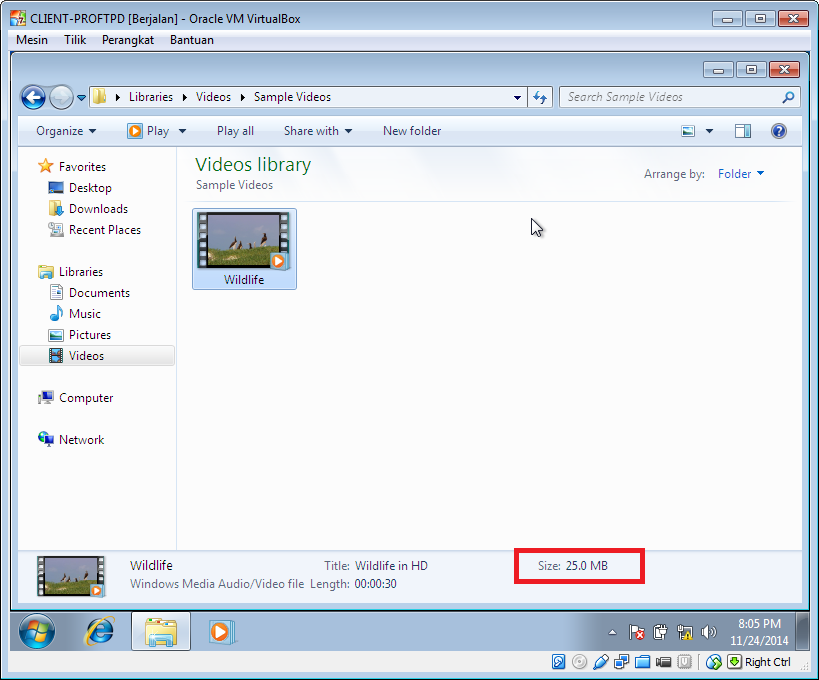Go back with the blue Back arrow
This screenshot has width=819, height=680.
click(33, 97)
